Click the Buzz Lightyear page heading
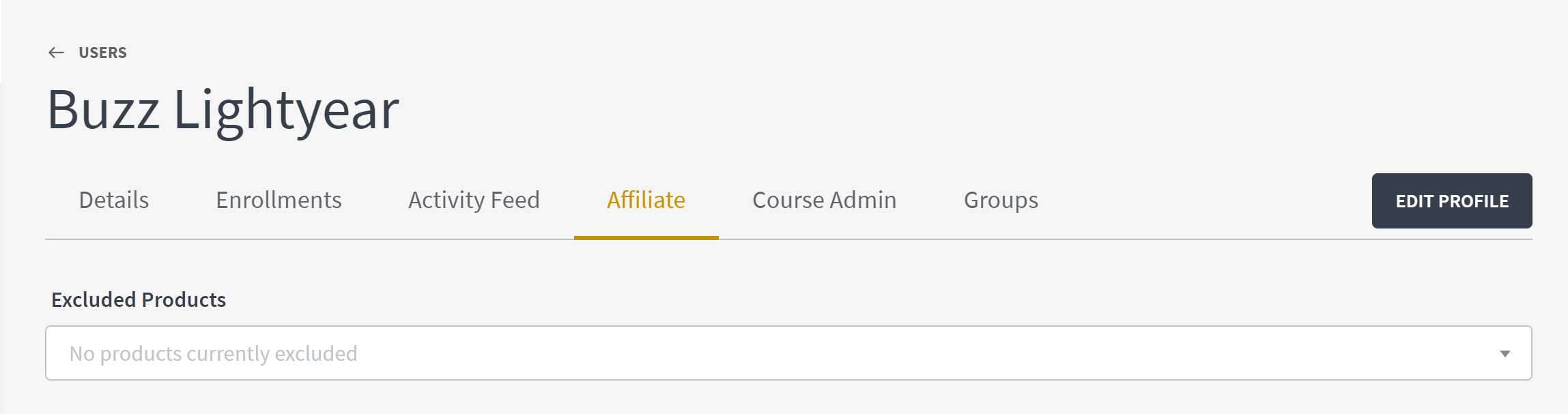The height and width of the screenshot is (414, 1568). (x=223, y=110)
